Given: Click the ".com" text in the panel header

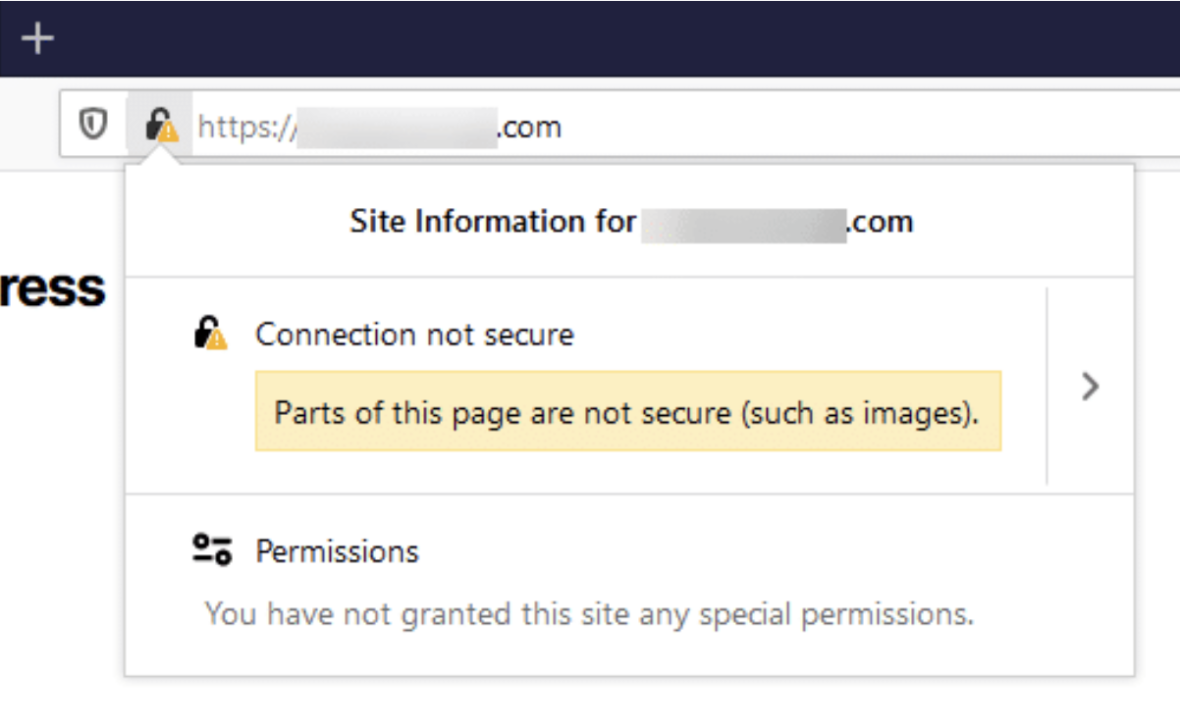Looking at the screenshot, I should tap(880, 221).
